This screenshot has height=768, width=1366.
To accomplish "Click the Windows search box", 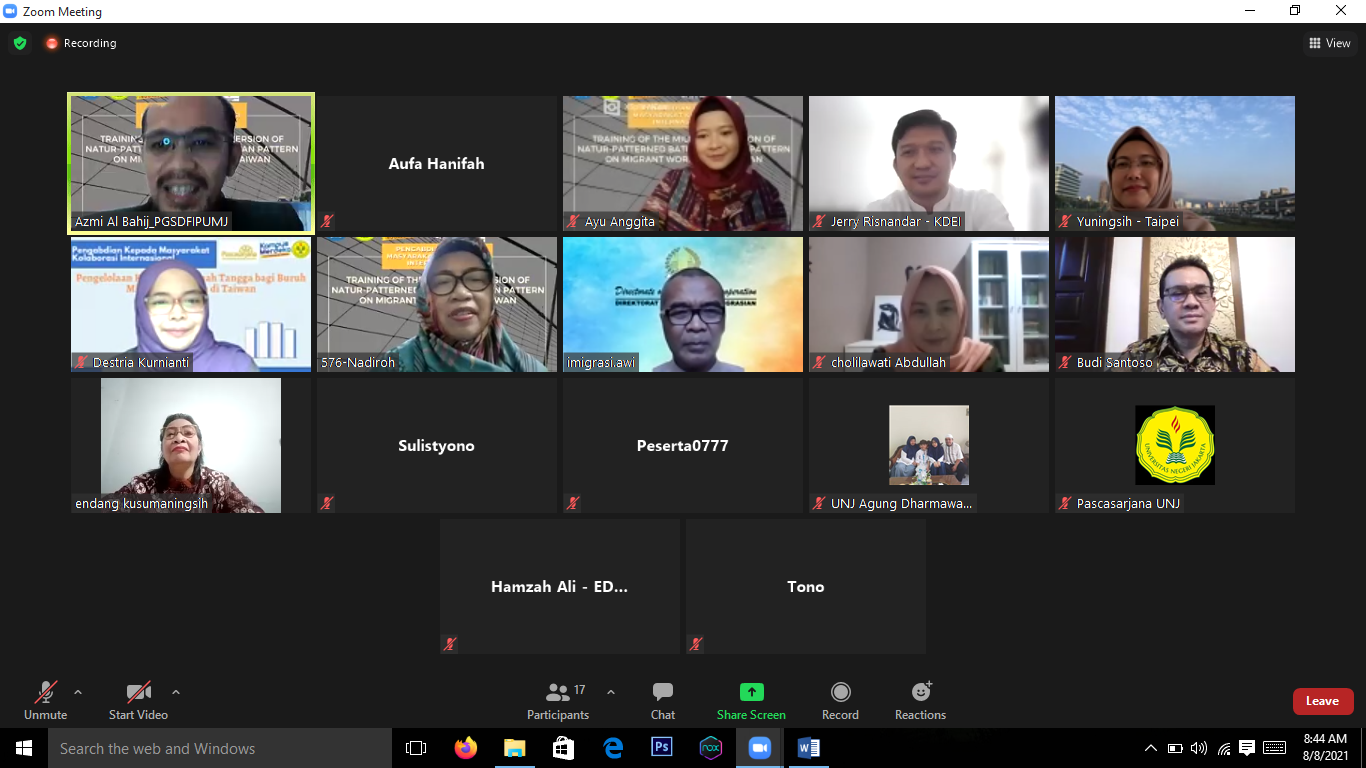I will click(x=218, y=748).
